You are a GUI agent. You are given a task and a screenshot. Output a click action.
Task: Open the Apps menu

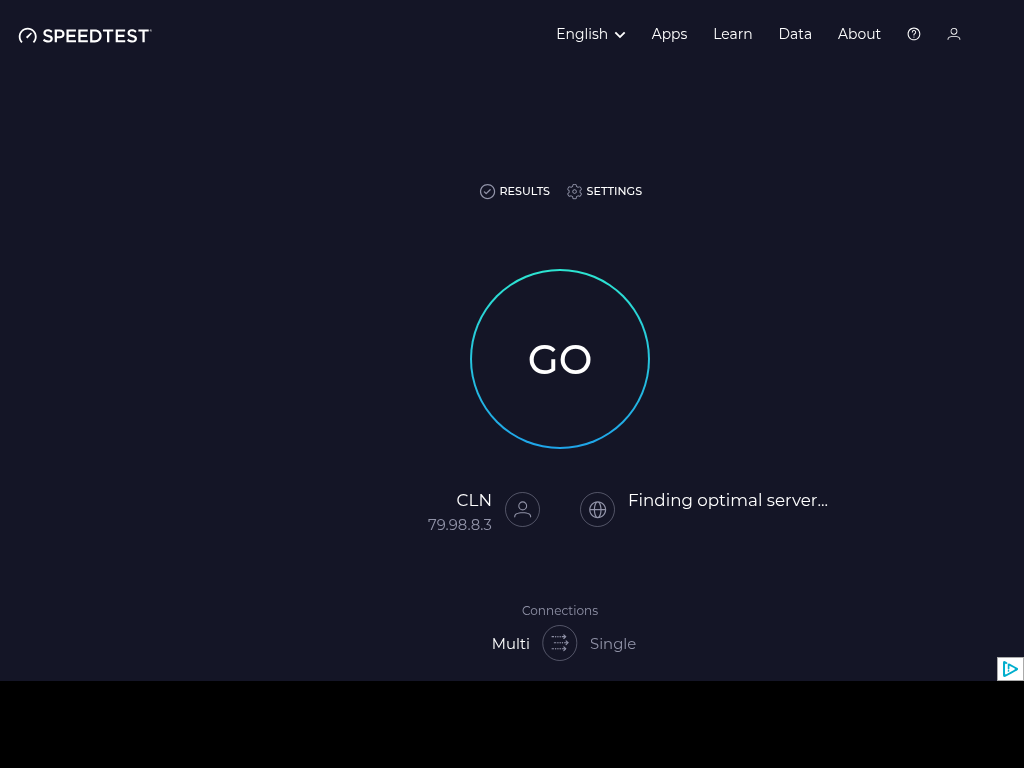pyautogui.click(x=669, y=34)
